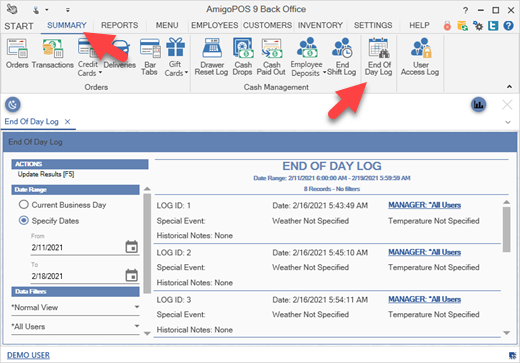
Task: Open the Cash Drops report
Action: pos(243,57)
